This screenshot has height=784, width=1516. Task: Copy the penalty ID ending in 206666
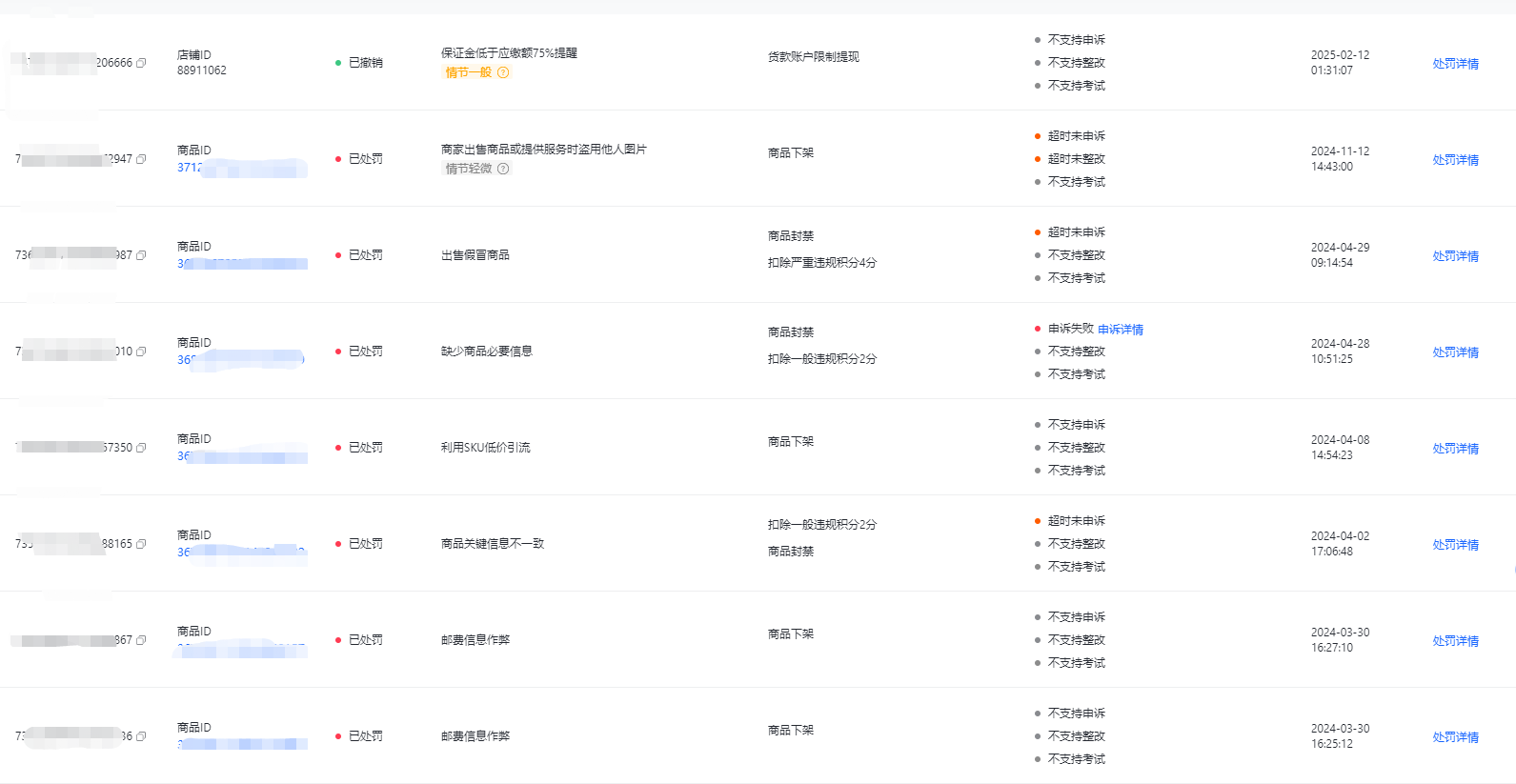click(x=142, y=63)
